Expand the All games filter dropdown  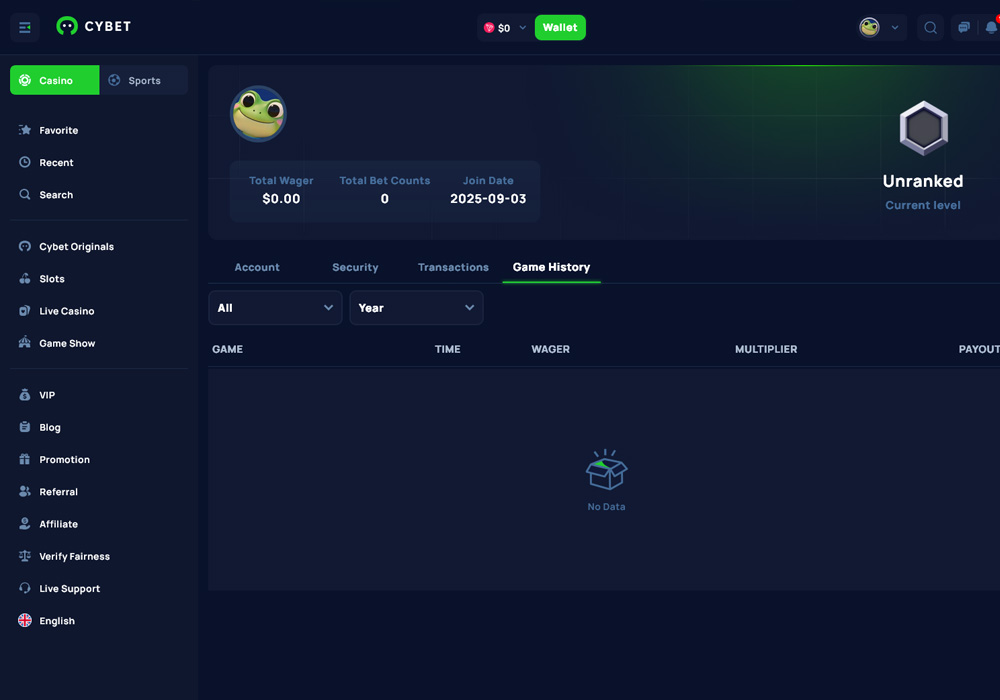click(275, 308)
